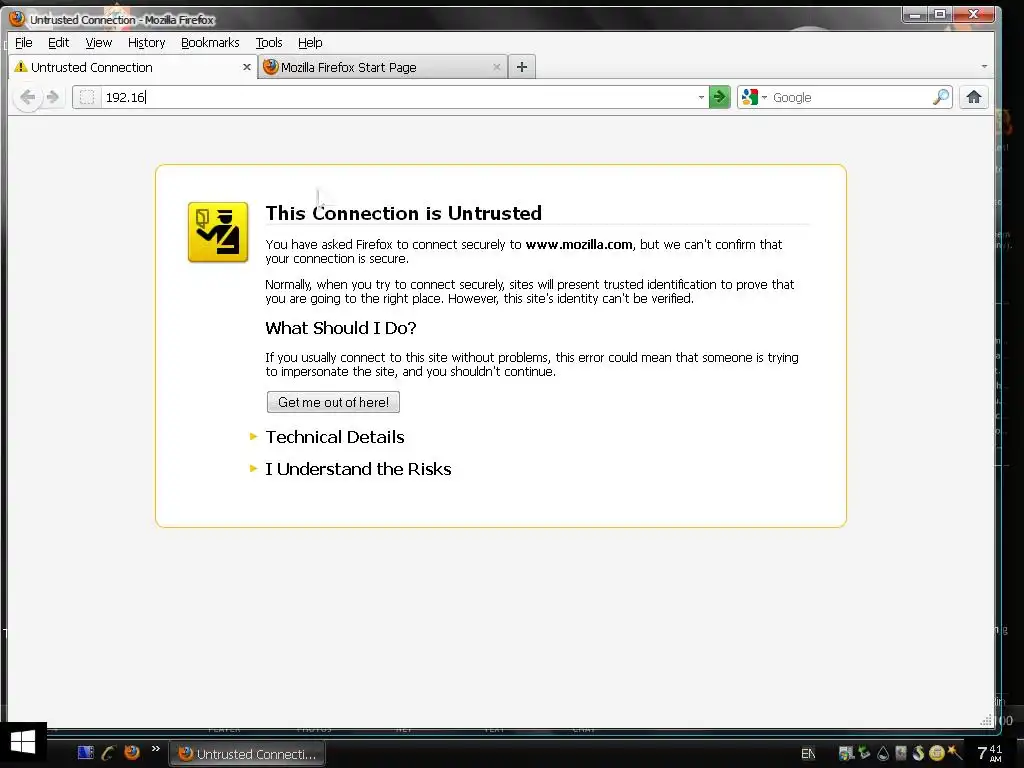
Task: Click the Google search engine icon
Action: click(x=750, y=97)
